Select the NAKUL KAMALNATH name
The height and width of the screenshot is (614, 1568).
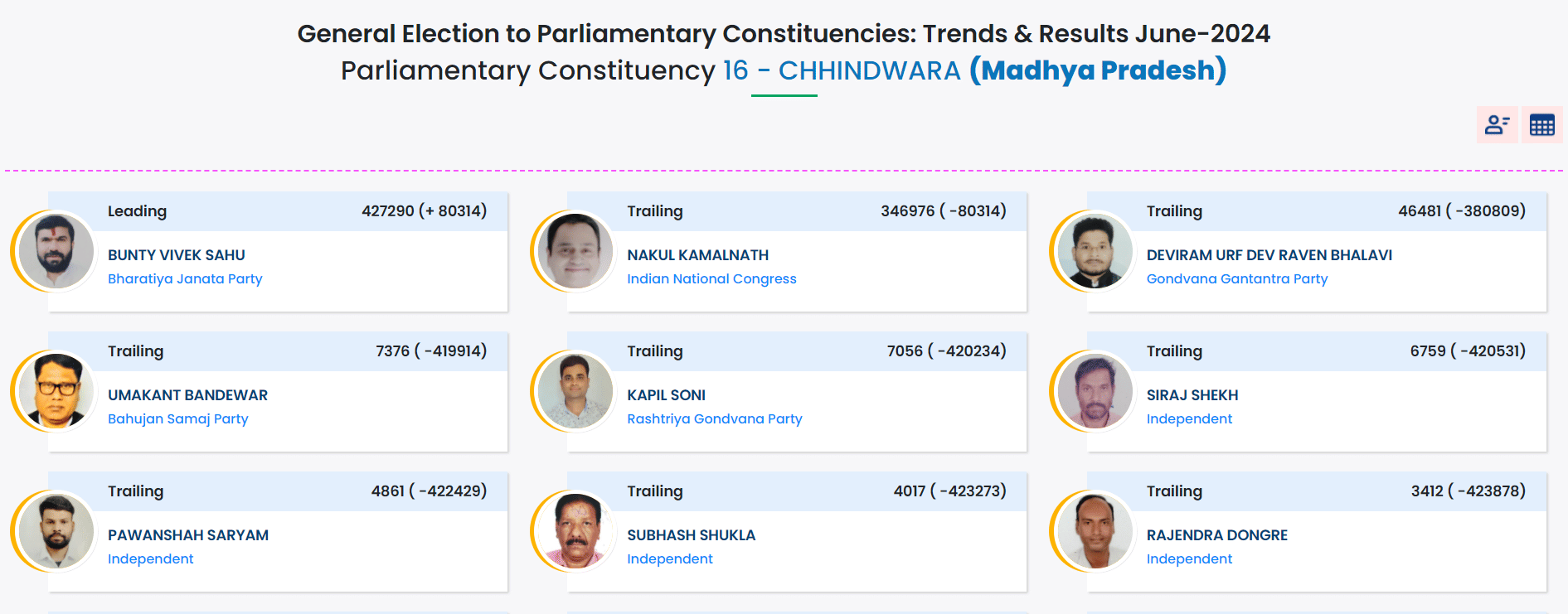coord(697,255)
